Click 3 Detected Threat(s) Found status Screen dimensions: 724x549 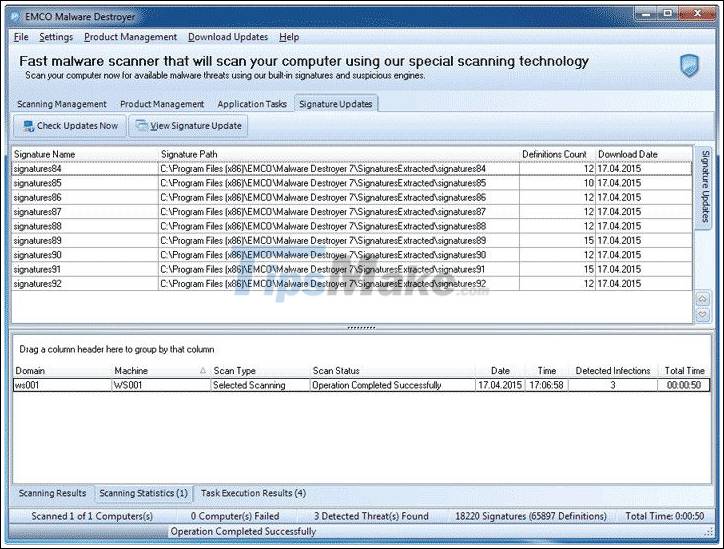pos(371,516)
